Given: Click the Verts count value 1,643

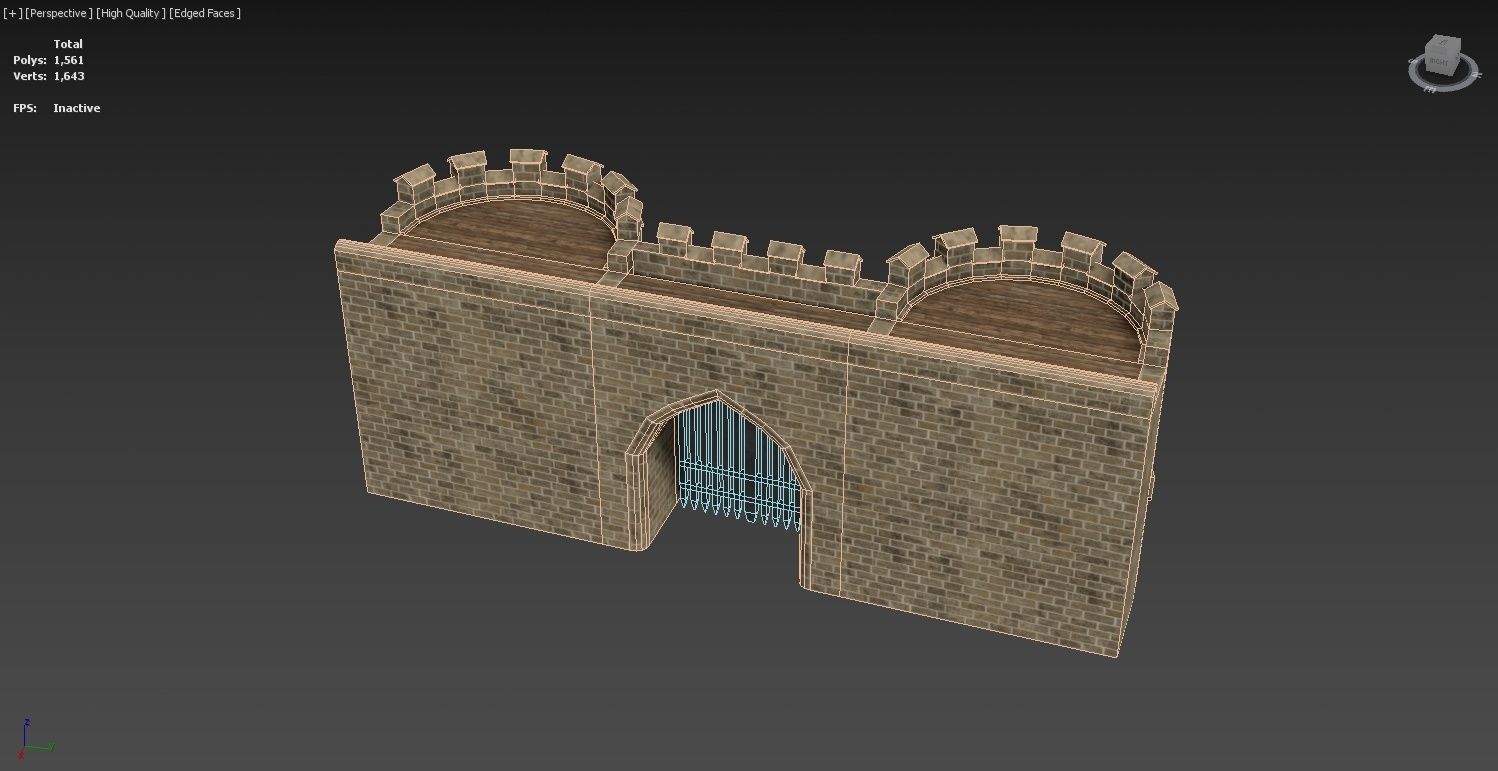Looking at the screenshot, I should pos(69,76).
